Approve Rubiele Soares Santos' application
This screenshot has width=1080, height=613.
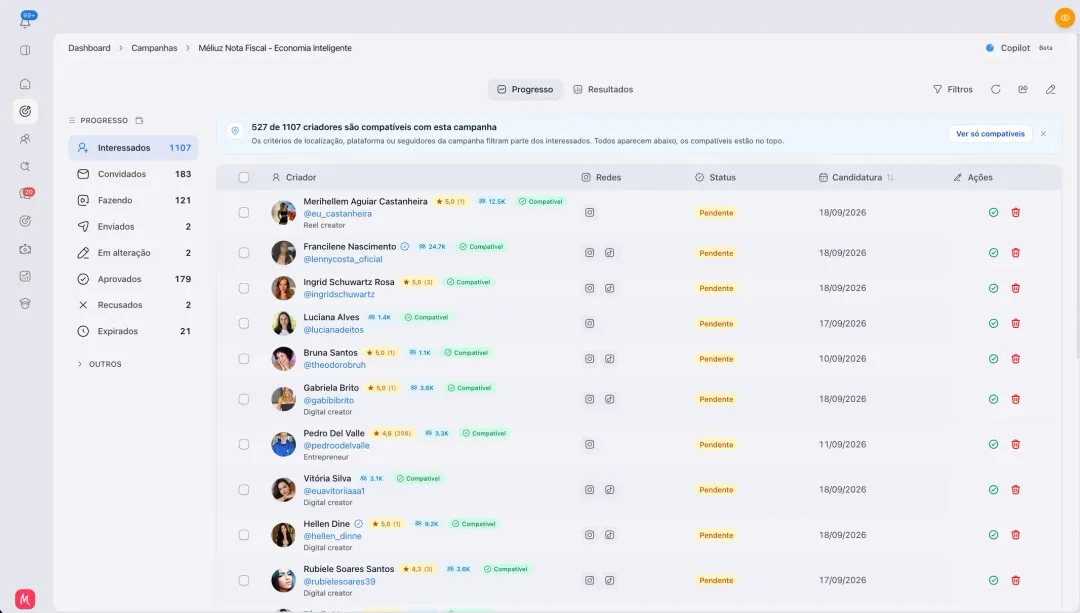pyautogui.click(x=993, y=581)
